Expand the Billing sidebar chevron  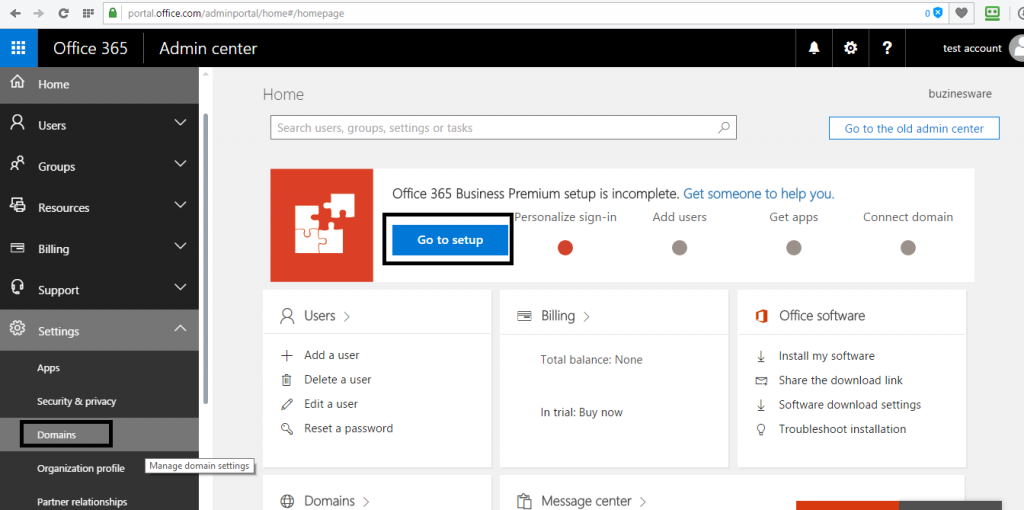point(180,246)
